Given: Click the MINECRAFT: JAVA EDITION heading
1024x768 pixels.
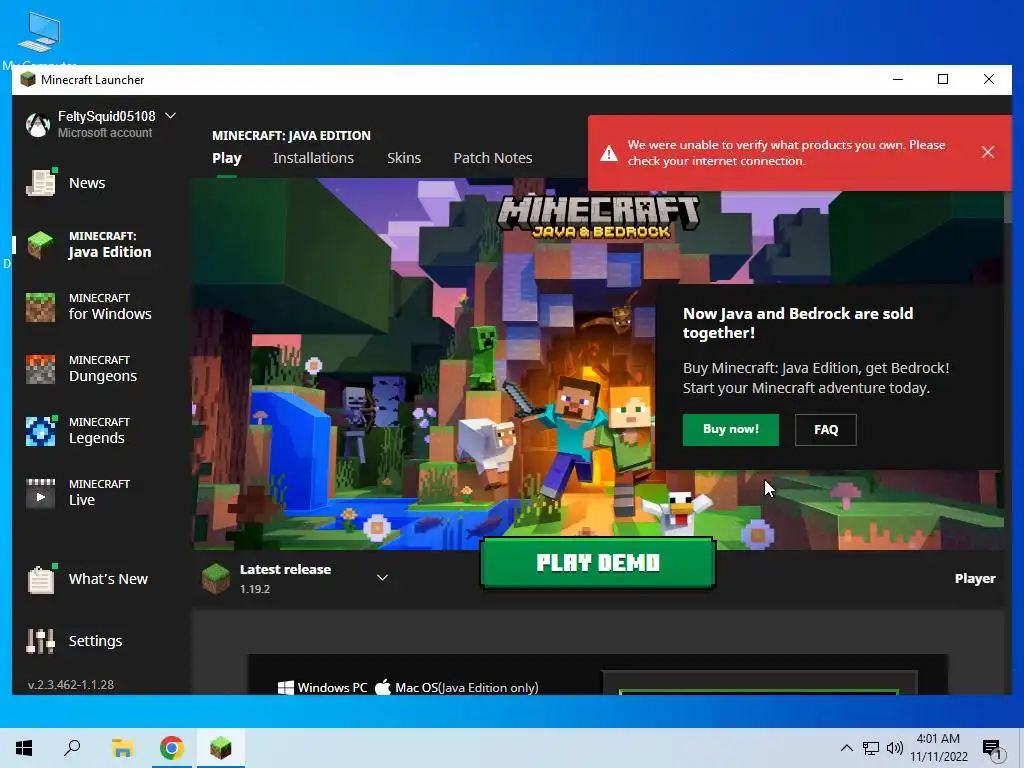Looking at the screenshot, I should [291, 135].
